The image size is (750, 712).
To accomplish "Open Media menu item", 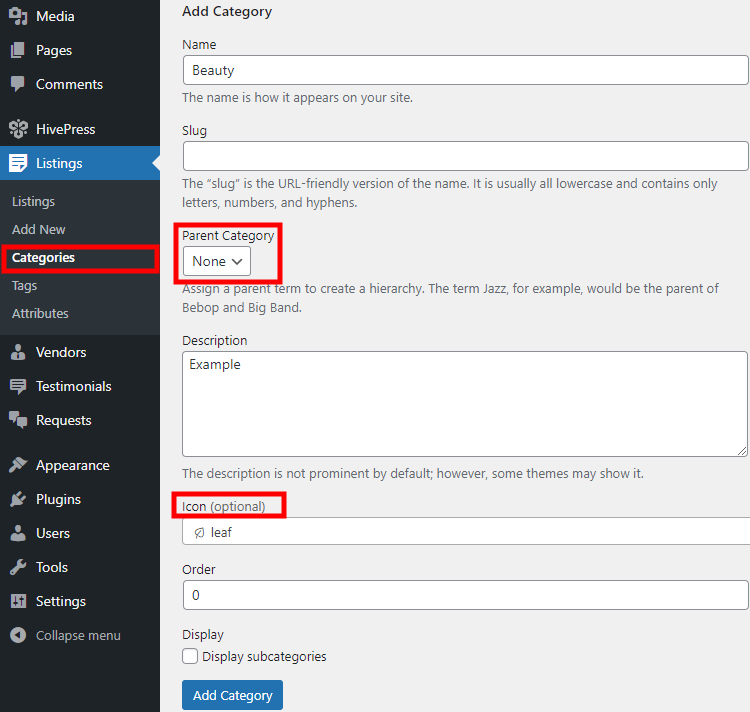I will (x=80, y=16).
